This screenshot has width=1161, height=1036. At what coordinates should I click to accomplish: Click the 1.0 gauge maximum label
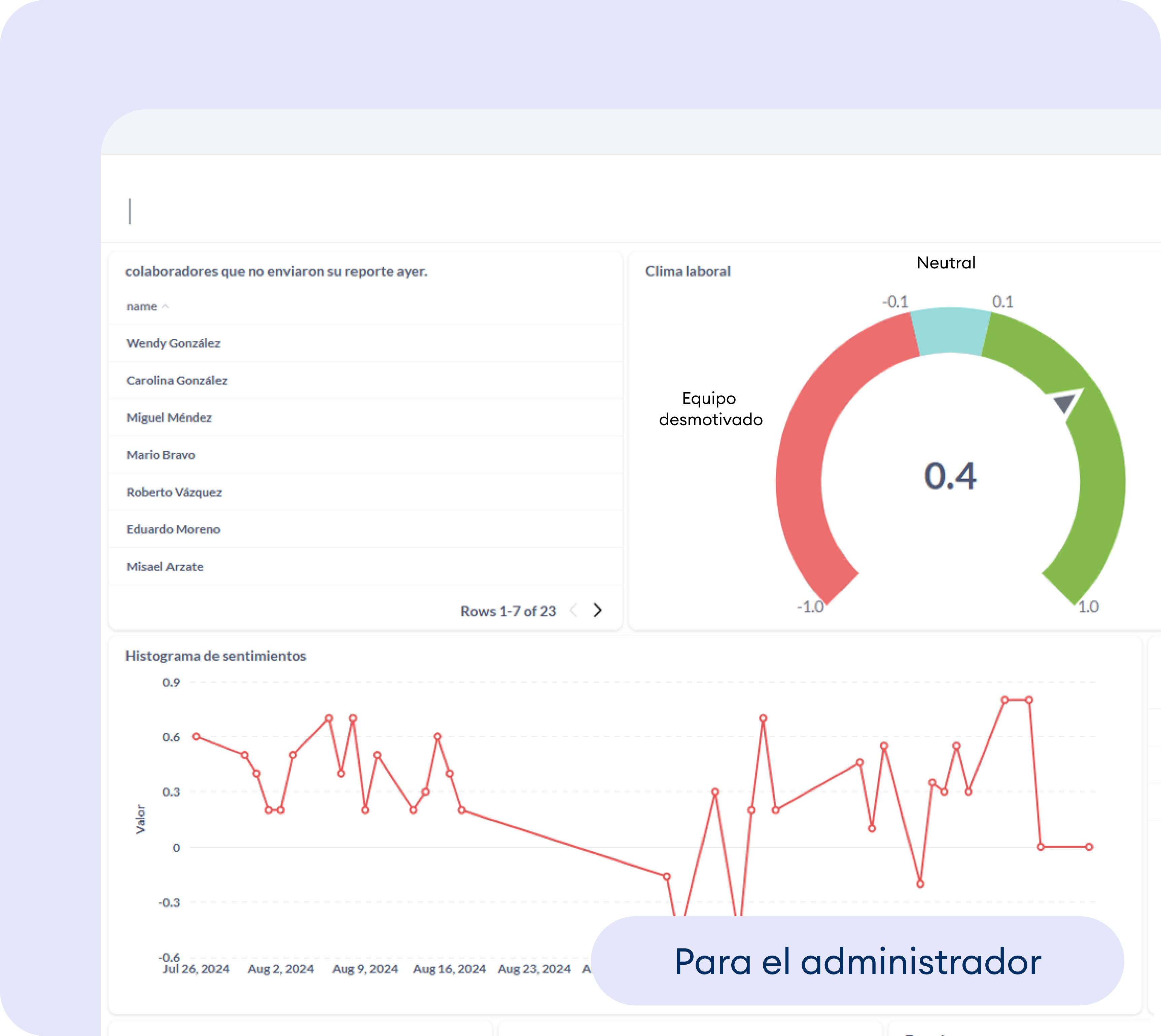(x=1088, y=607)
